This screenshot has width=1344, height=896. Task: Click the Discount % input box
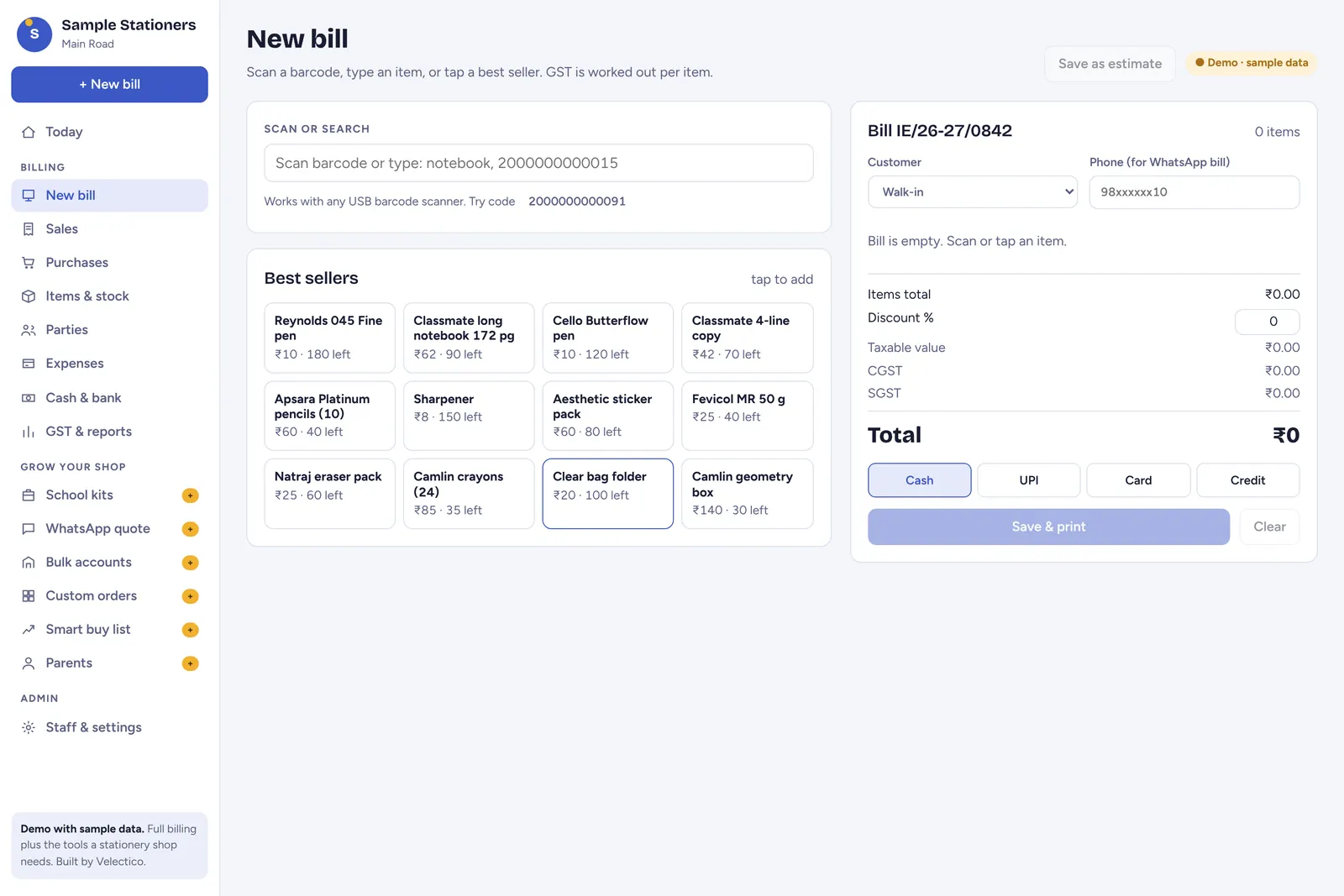(x=1267, y=322)
